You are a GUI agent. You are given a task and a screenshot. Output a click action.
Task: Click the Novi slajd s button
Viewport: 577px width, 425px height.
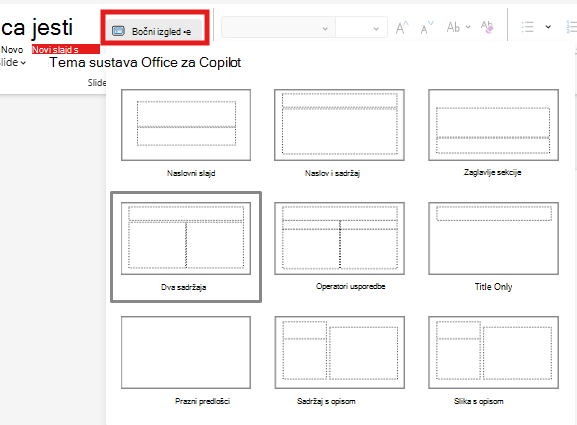click(66, 49)
